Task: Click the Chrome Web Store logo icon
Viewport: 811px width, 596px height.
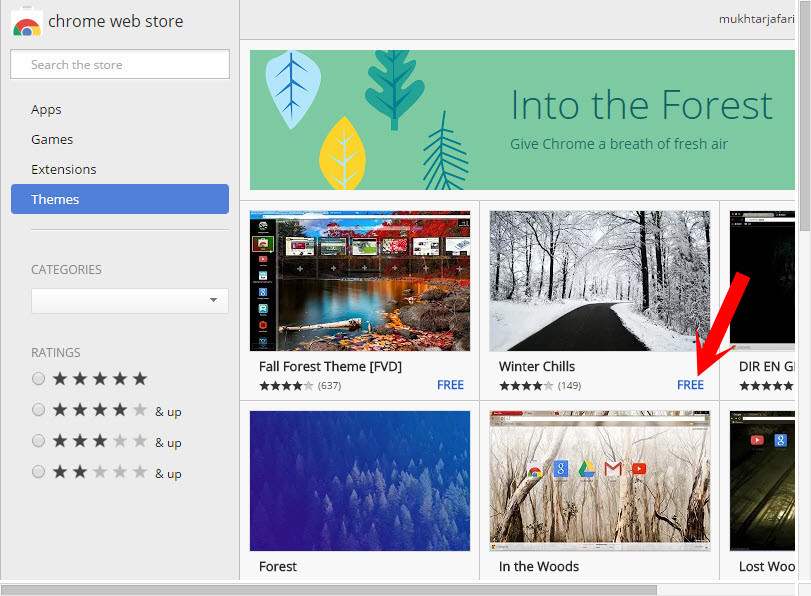Action: (x=26, y=21)
